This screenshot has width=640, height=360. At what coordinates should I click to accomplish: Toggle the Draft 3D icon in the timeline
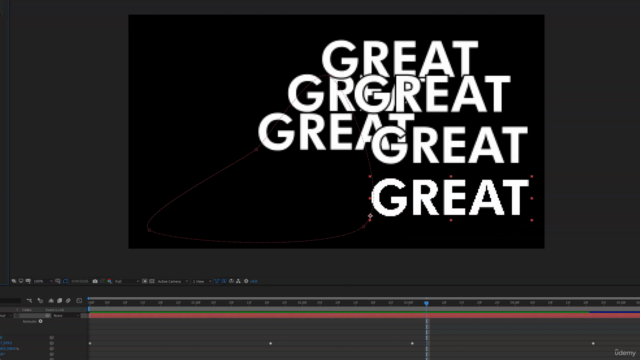click(x=40, y=301)
